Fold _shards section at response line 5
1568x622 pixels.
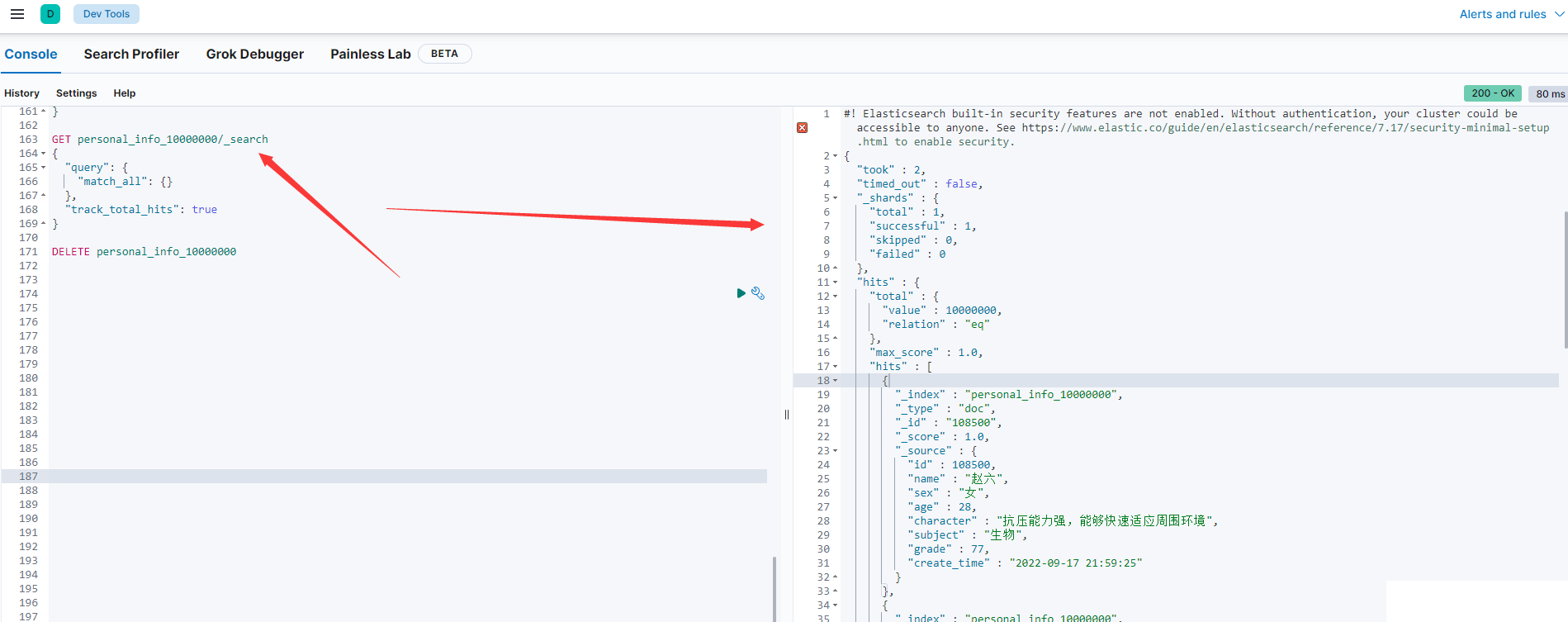coord(835,198)
